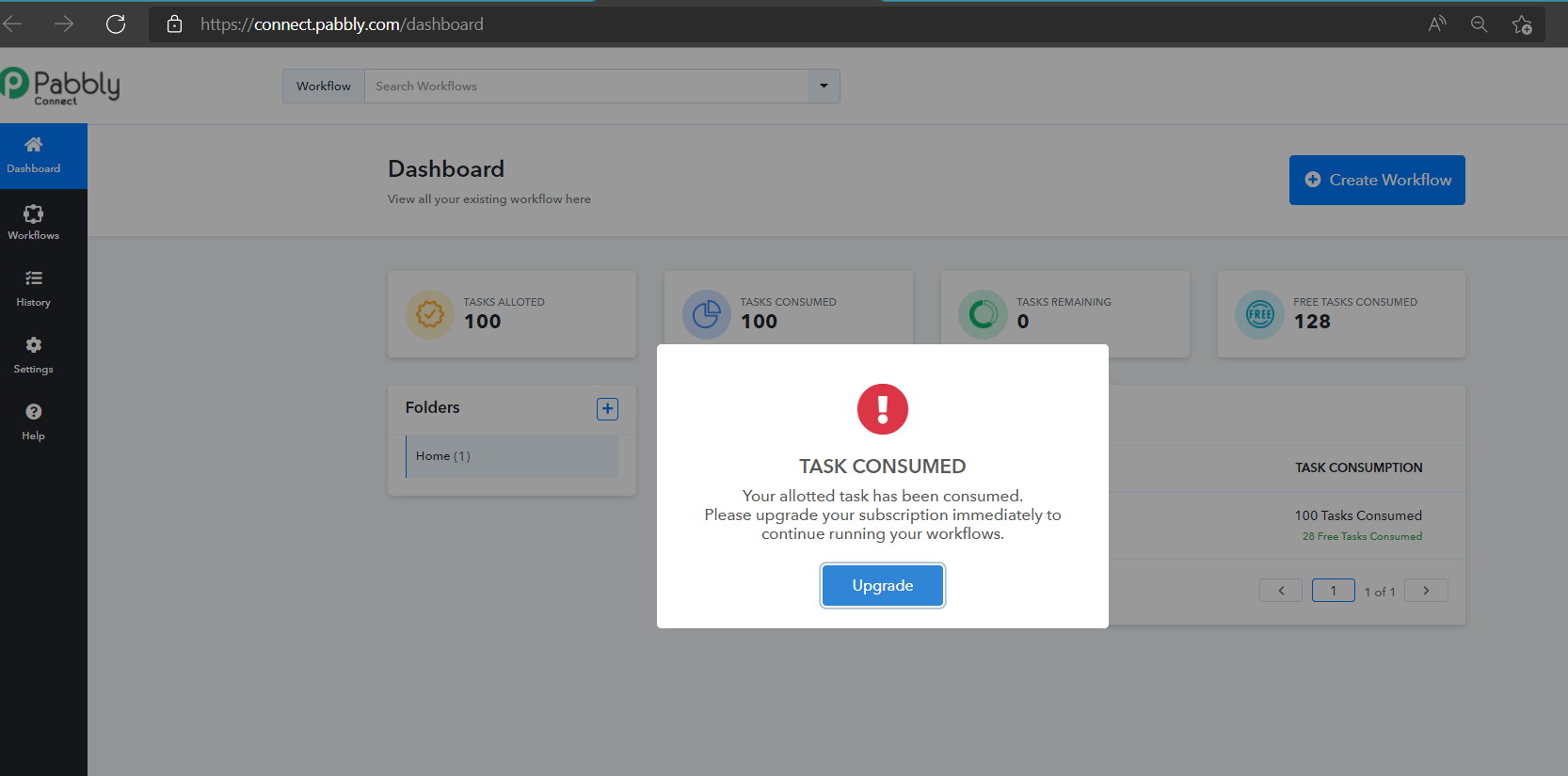The image size is (1568, 776).
Task: Add page to favorites star icon
Action: [x=1521, y=24]
